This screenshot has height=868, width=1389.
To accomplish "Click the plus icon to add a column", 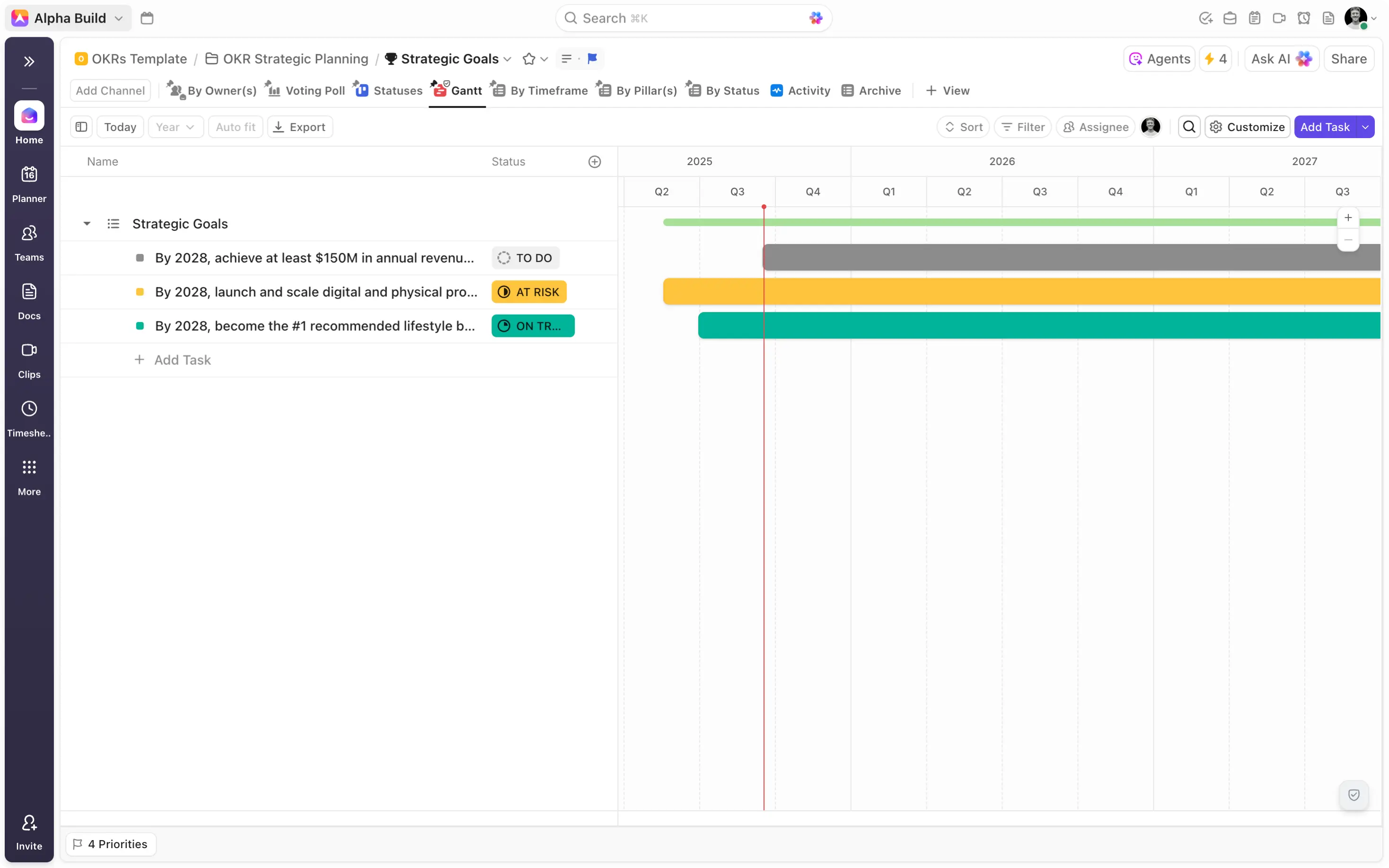I will tap(595, 162).
